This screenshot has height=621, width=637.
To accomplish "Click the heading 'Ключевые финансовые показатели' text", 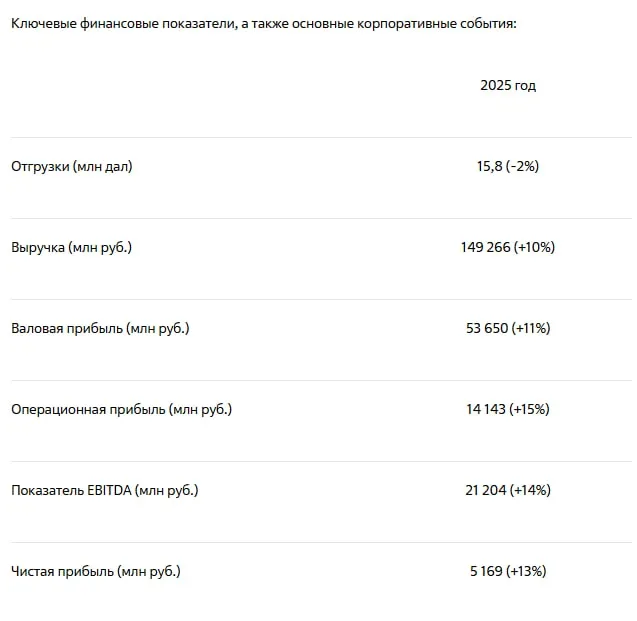I will (123, 22).
